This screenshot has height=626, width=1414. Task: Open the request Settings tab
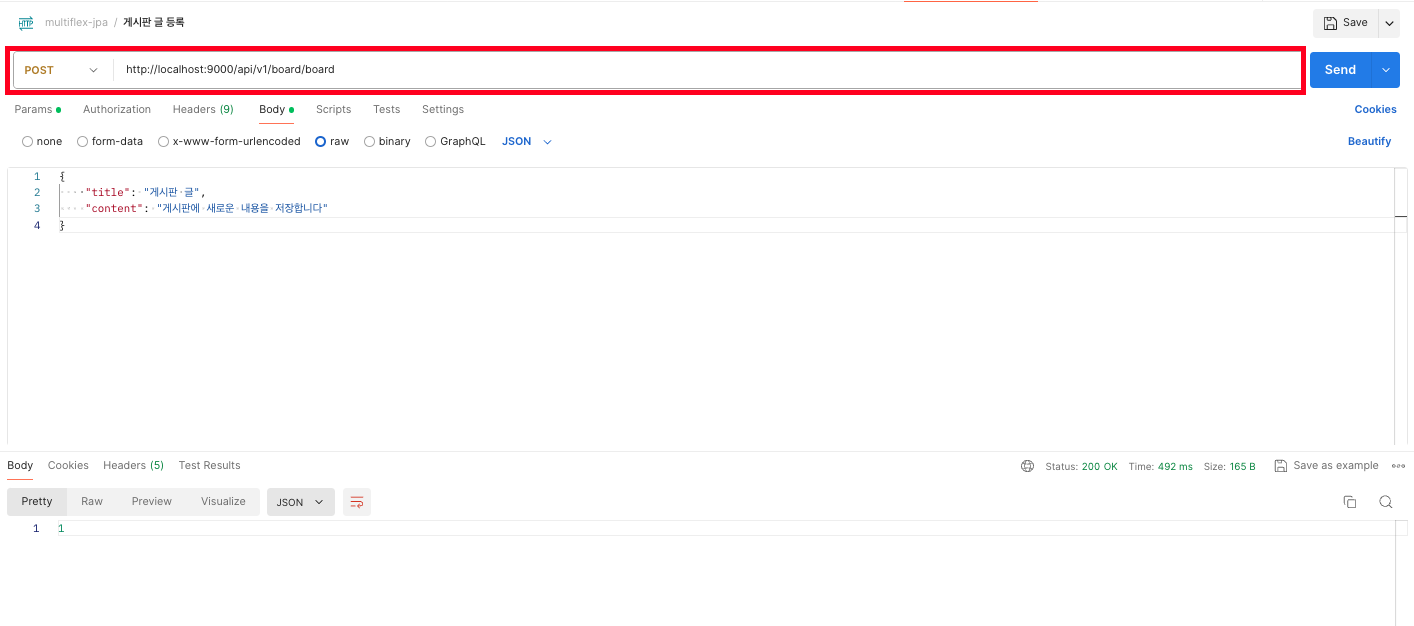443,110
